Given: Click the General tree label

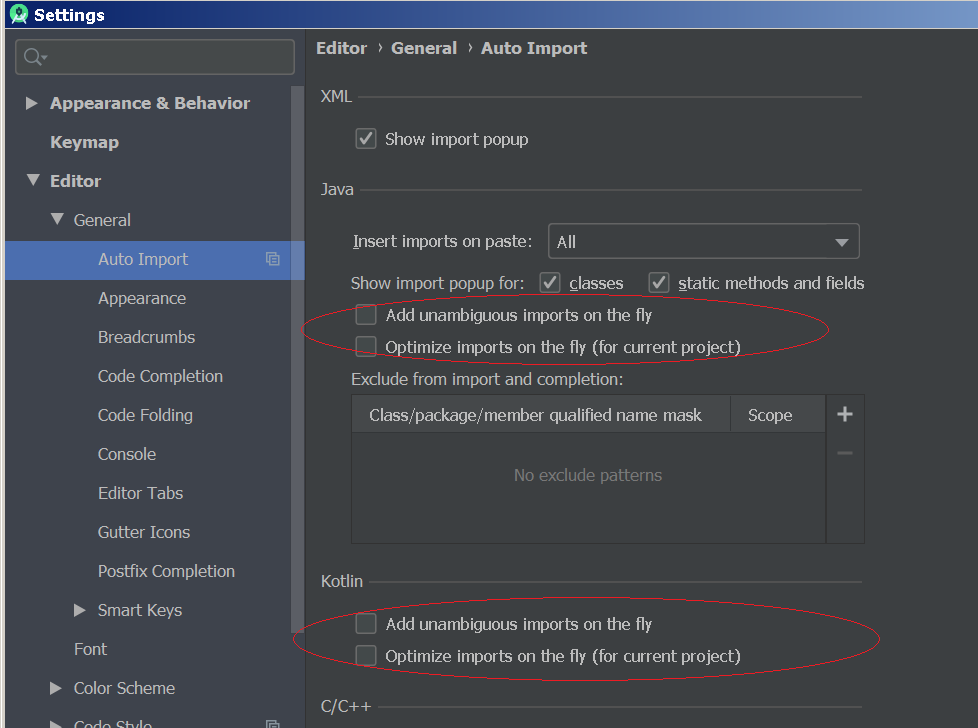Looking at the screenshot, I should coord(102,220).
